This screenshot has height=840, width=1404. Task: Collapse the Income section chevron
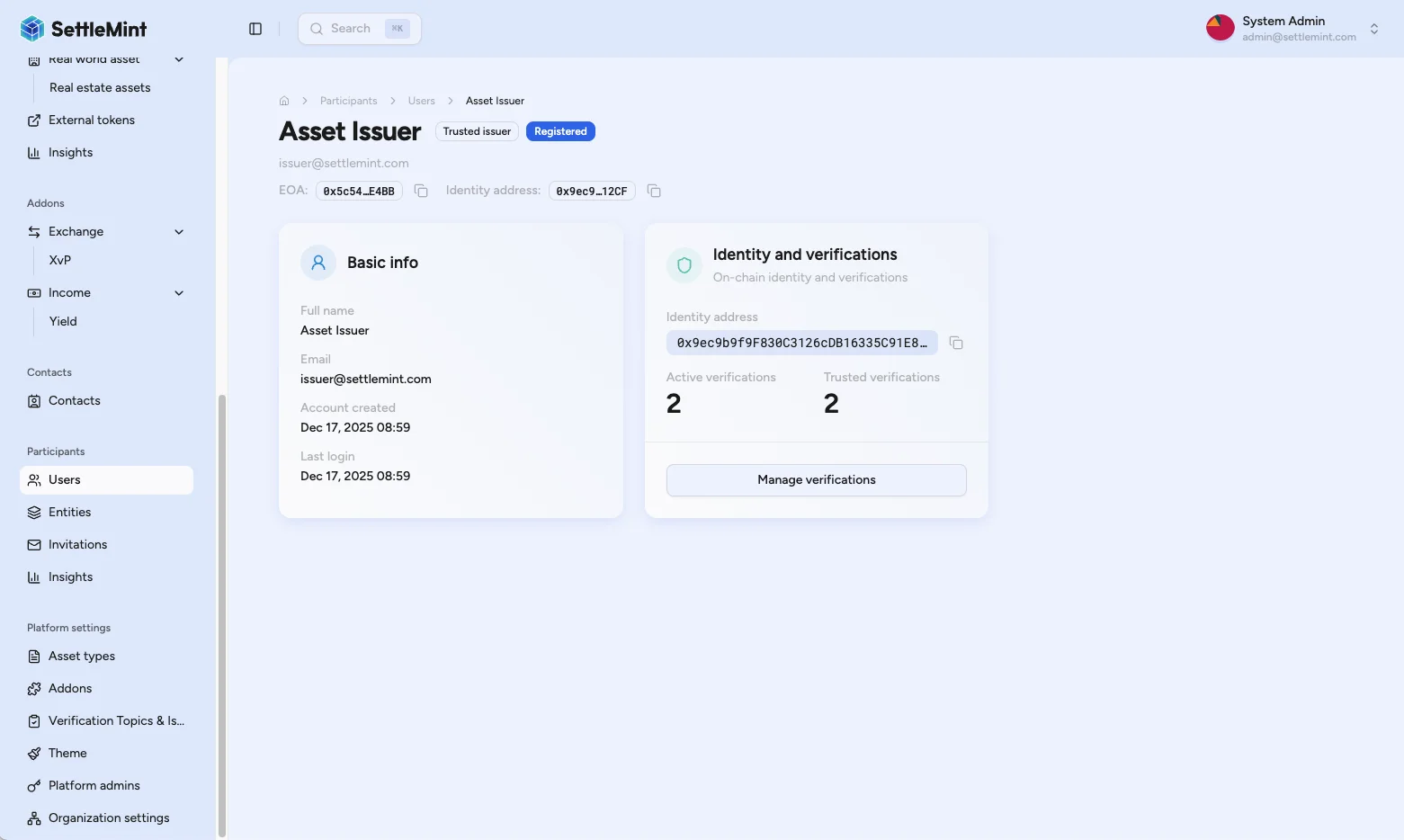[179, 293]
